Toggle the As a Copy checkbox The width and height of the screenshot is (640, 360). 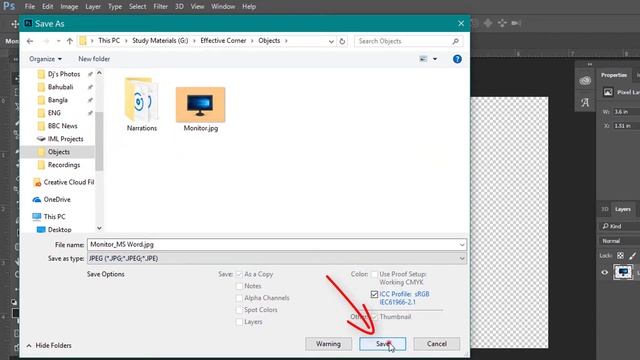pos(239,274)
